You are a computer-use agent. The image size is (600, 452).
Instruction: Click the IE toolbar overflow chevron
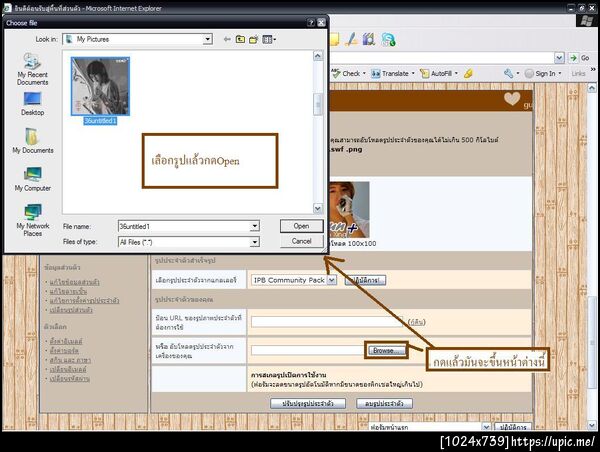pos(593,70)
